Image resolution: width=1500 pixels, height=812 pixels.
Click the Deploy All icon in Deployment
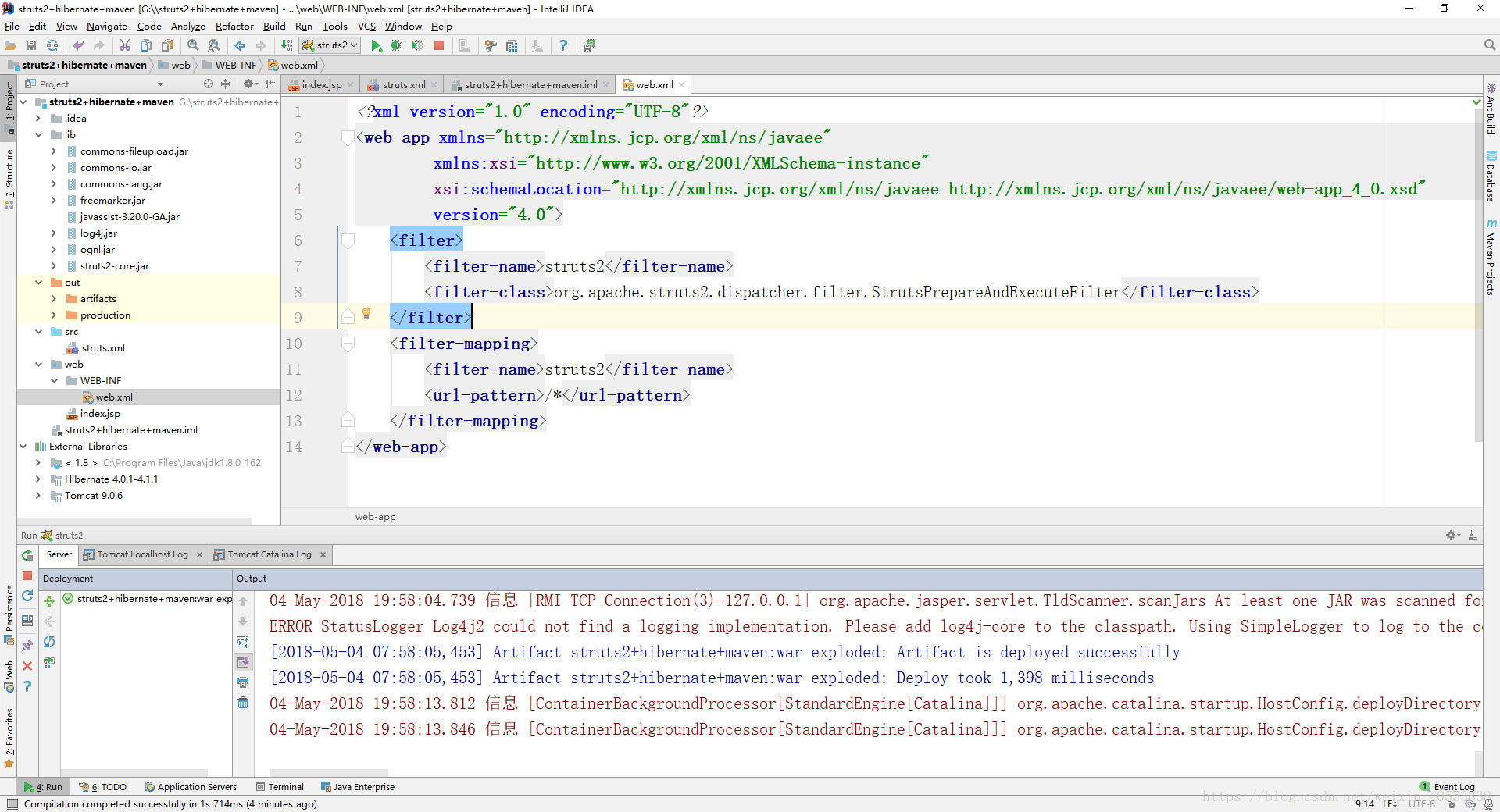[x=49, y=600]
